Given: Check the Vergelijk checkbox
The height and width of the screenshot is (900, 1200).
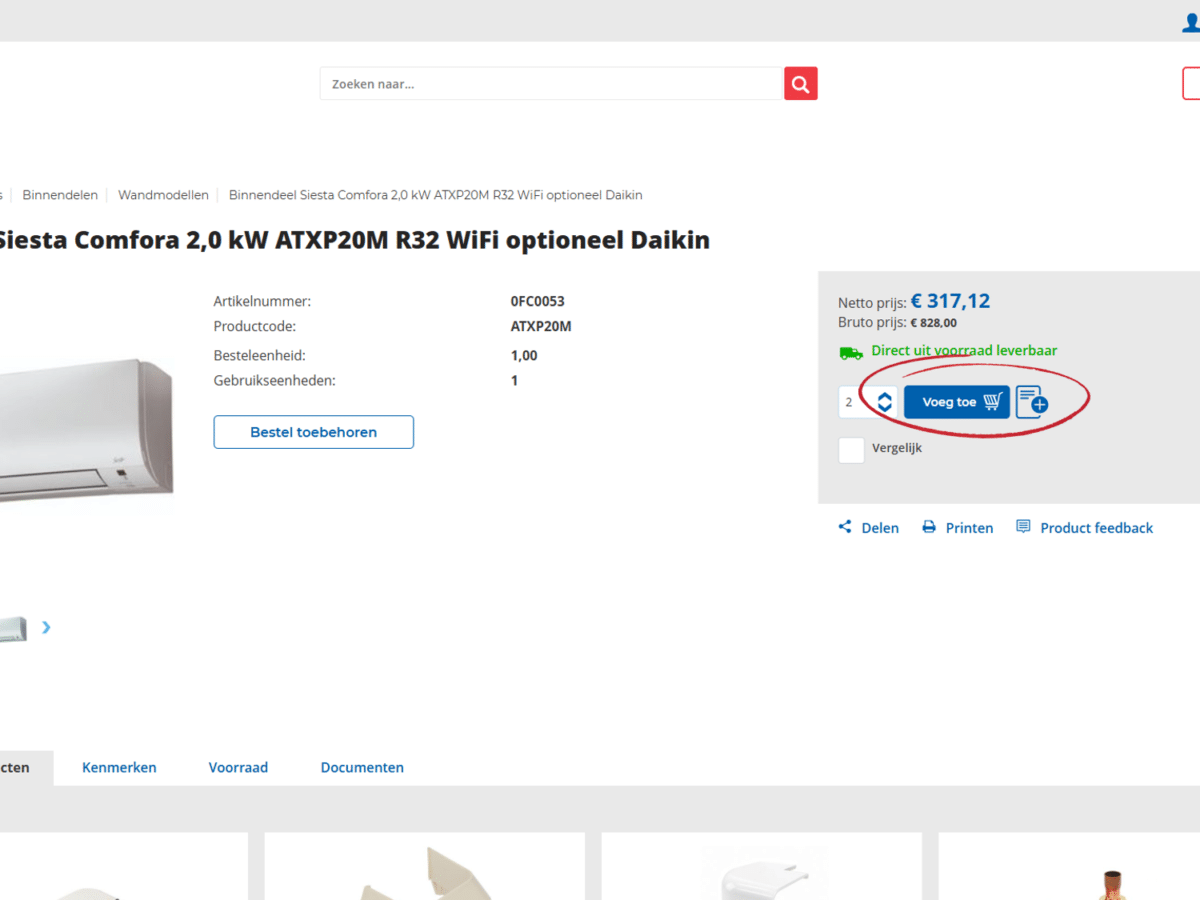Looking at the screenshot, I should [851, 450].
